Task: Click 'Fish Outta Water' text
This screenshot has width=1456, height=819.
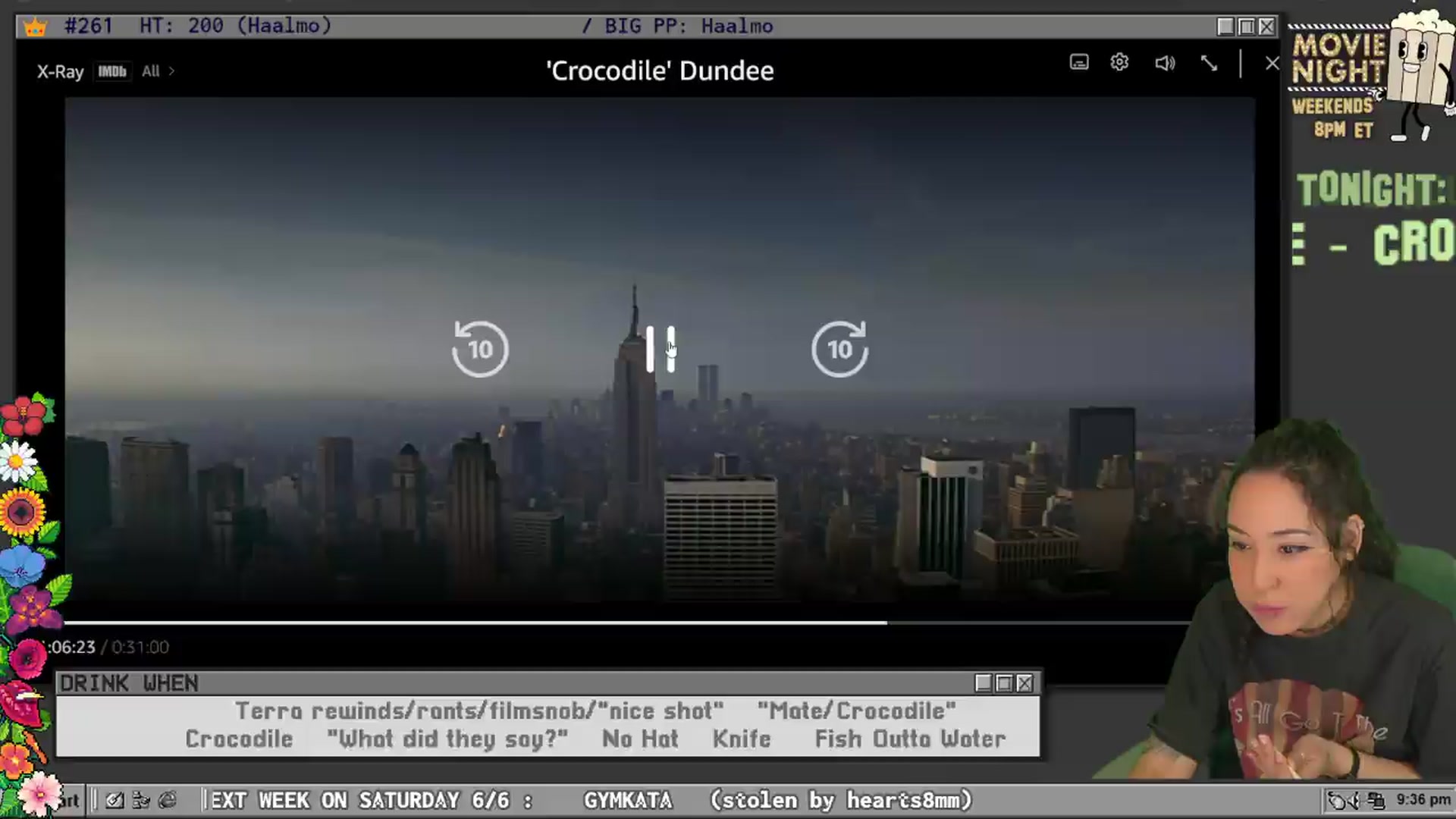Action: click(910, 739)
